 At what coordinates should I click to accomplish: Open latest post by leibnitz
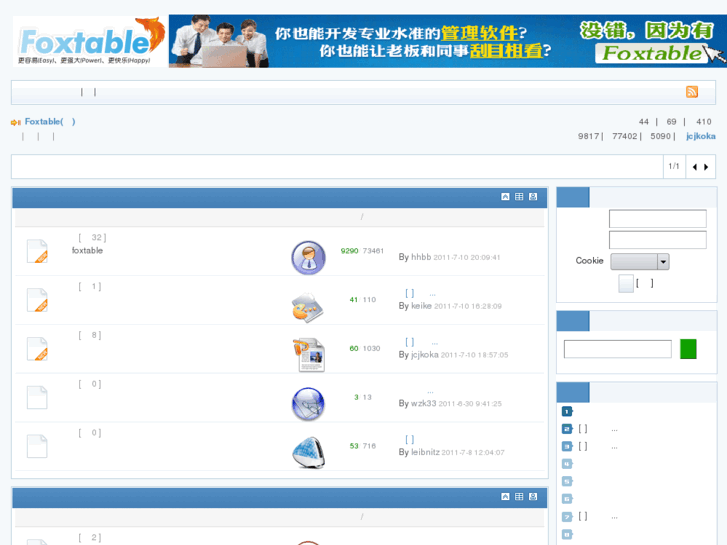pyautogui.click(x=451, y=452)
